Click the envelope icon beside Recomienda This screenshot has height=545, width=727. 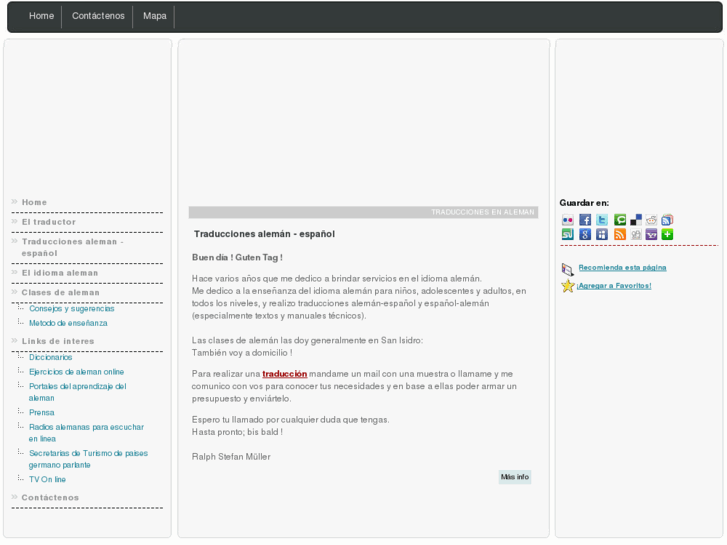[568, 269]
